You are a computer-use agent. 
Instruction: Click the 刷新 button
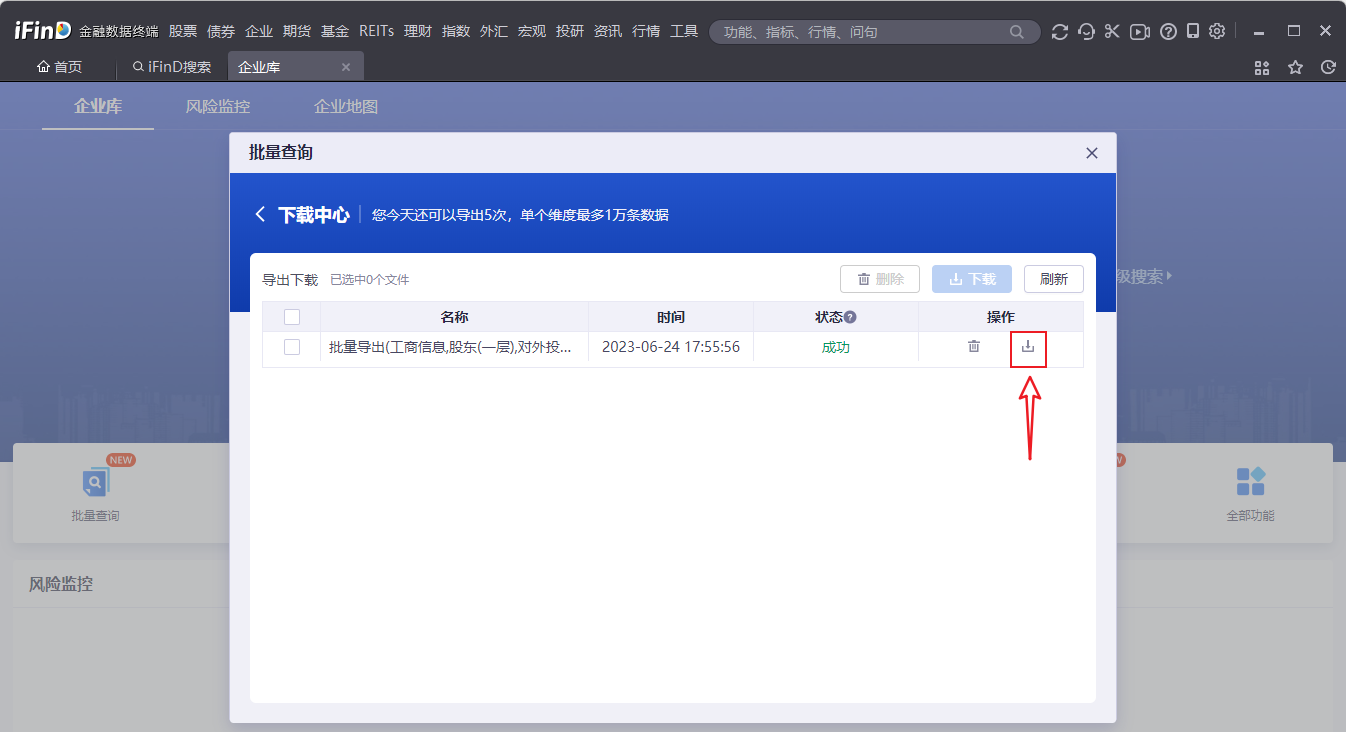coord(1053,279)
